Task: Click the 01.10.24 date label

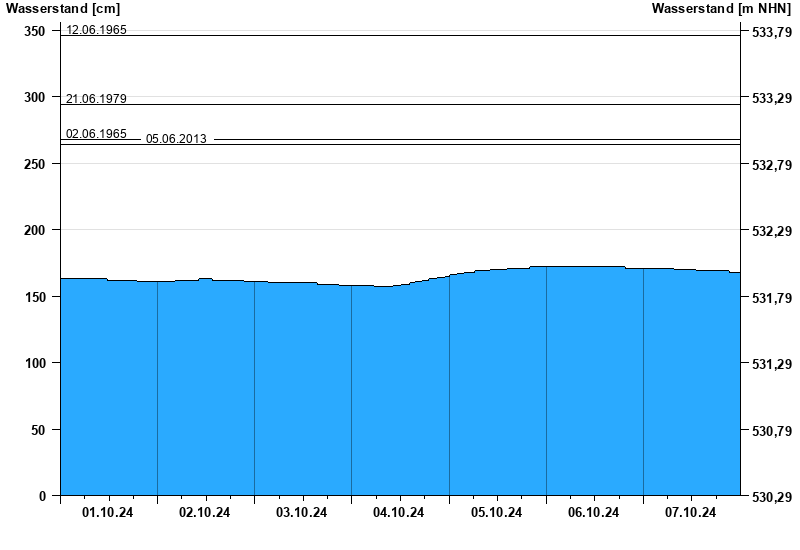Action: tap(108, 513)
